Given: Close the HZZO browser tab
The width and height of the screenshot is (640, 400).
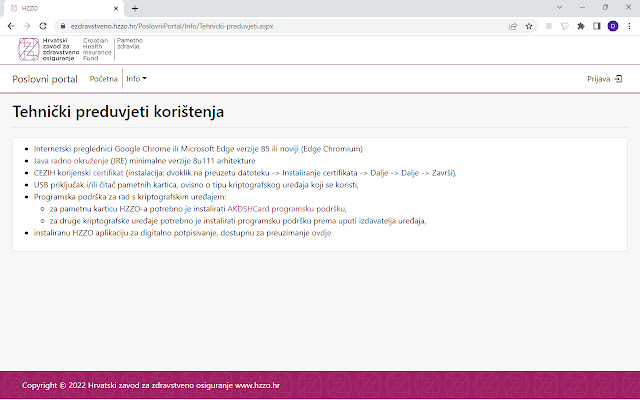Looking at the screenshot, I should 116,8.
